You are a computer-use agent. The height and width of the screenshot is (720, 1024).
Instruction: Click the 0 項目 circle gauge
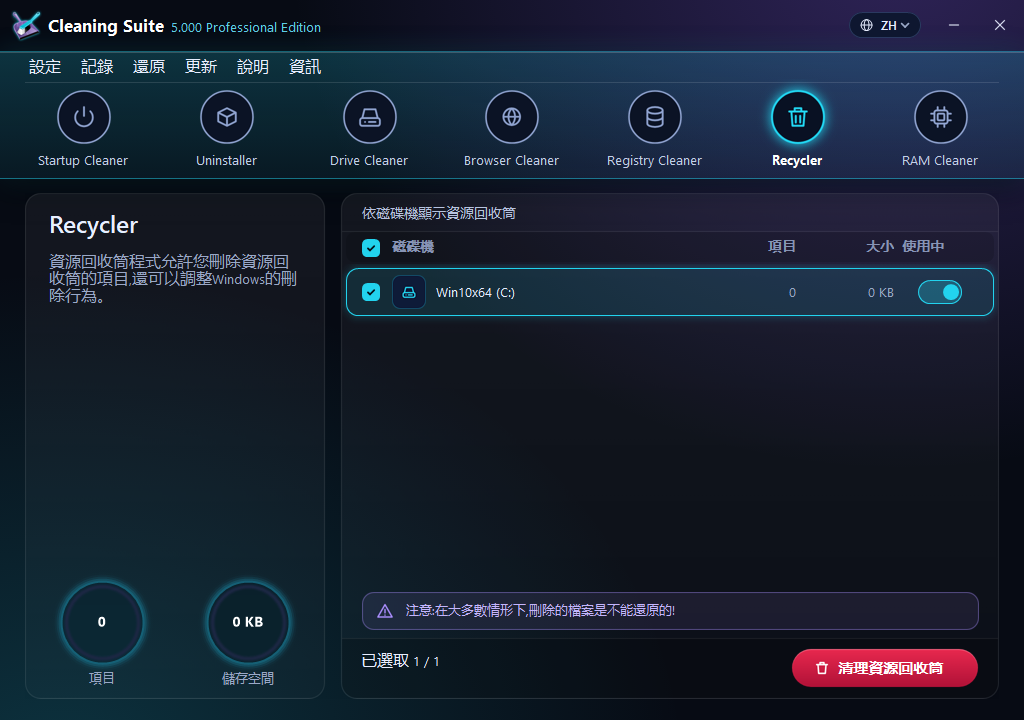point(102,622)
